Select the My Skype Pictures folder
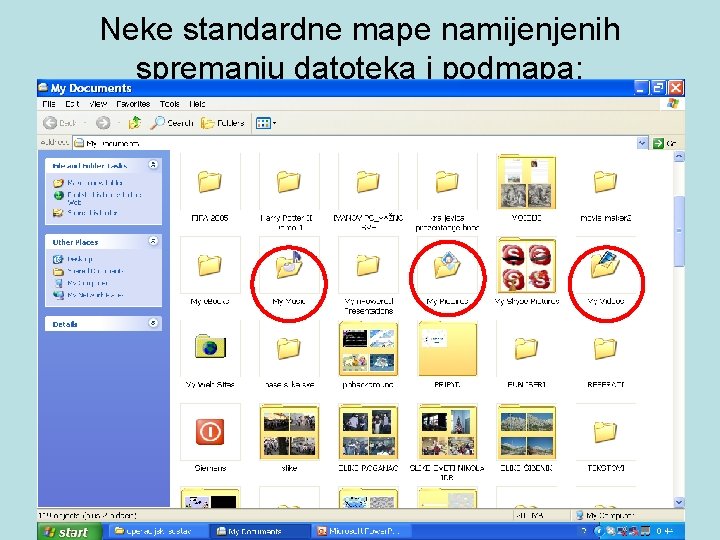720x540 pixels. (526, 271)
